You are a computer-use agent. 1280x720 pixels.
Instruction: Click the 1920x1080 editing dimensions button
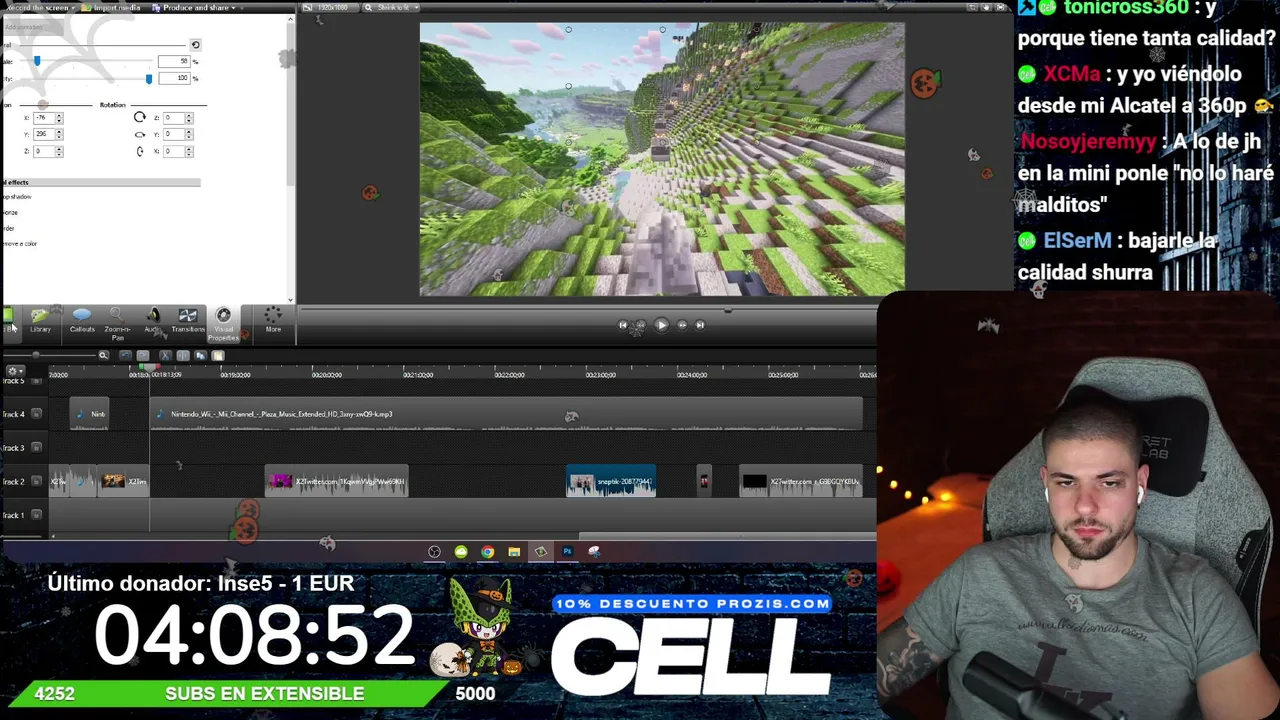[x=332, y=8]
